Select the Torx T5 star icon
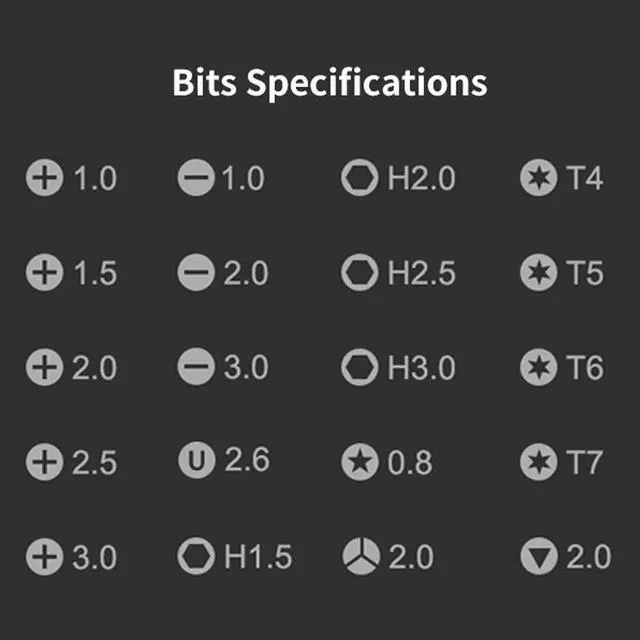This screenshot has width=640, height=640. click(539, 273)
